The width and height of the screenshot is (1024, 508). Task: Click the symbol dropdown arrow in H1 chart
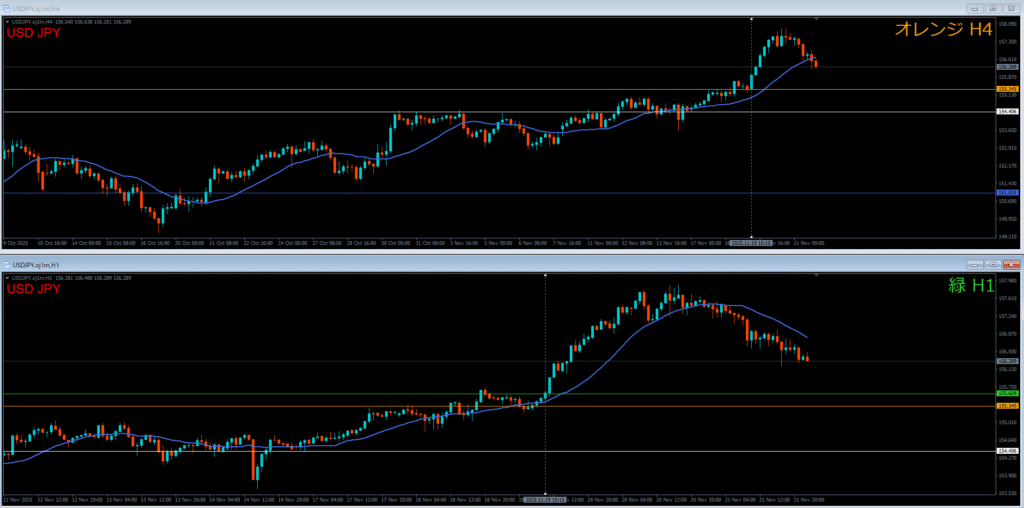coord(7,277)
